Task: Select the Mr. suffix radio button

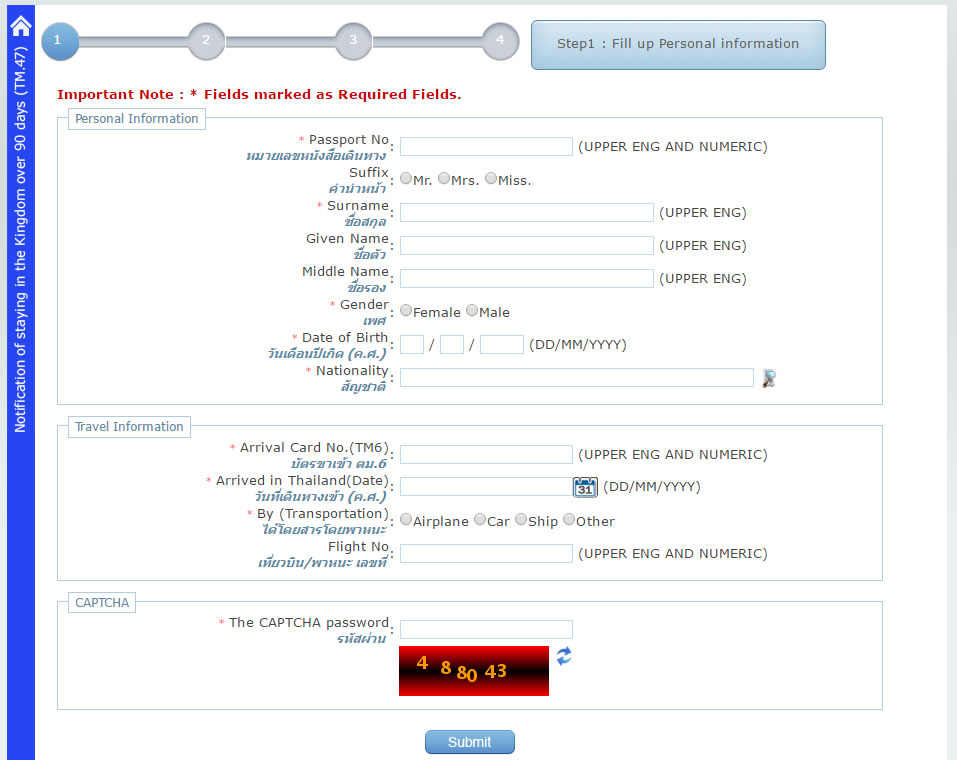Action: pyautogui.click(x=406, y=178)
